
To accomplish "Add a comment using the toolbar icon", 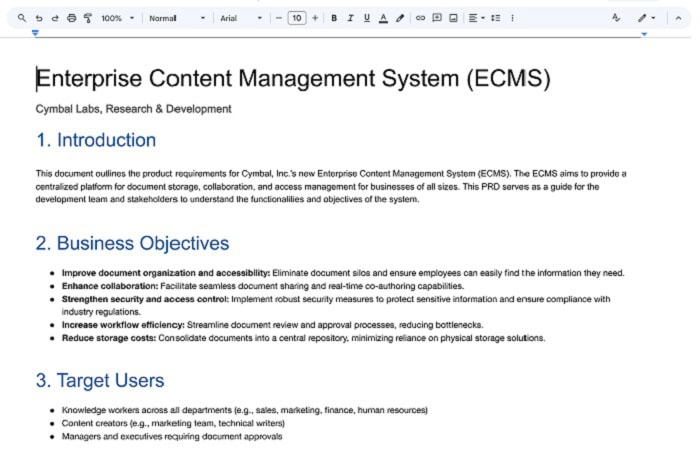I will [437, 18].
